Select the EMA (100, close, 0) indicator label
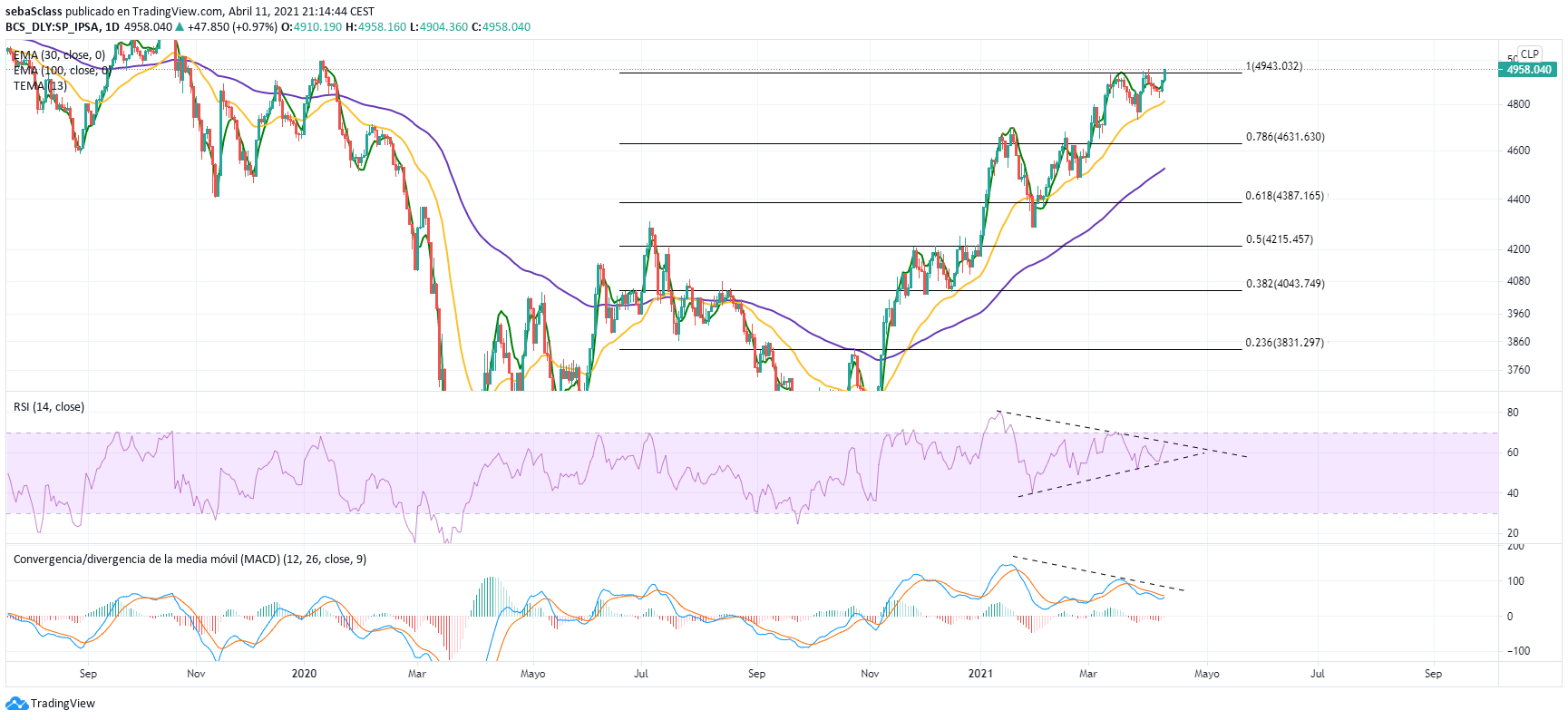The width and height of the screenshot is (1568, 720). pyautogui.click(x=63, y=71)
